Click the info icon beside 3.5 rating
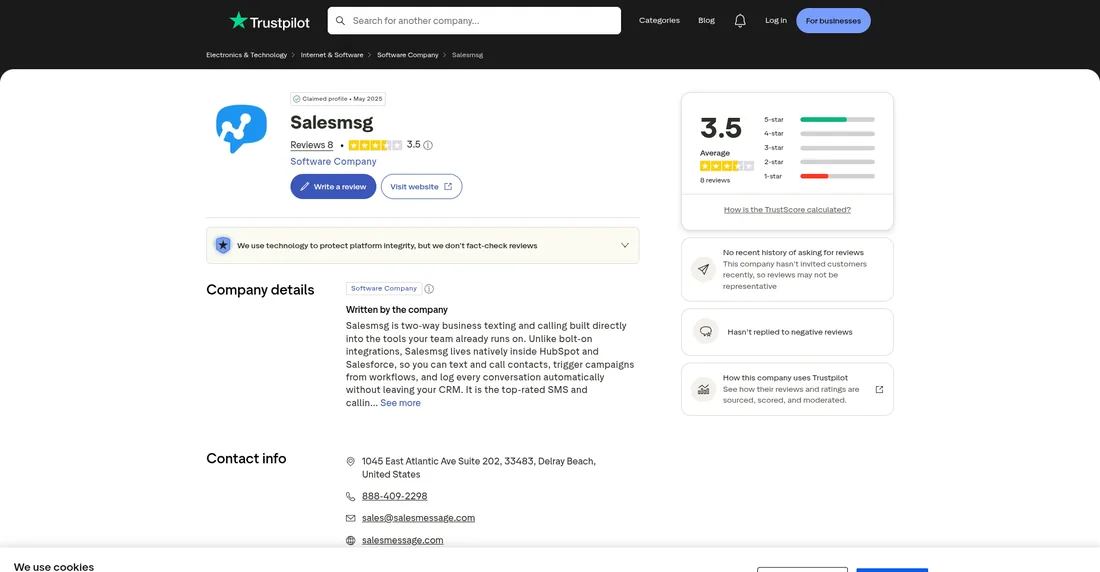The image size is (1100, 572). pyautogui.click(x=428, y=145)
